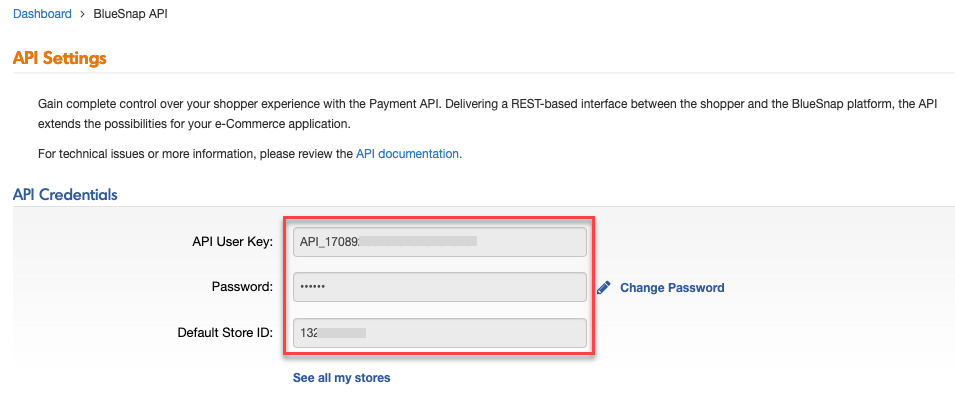Click the API User Key field
The width and height of the screenshot is (955, 402).
coord(440,242)
